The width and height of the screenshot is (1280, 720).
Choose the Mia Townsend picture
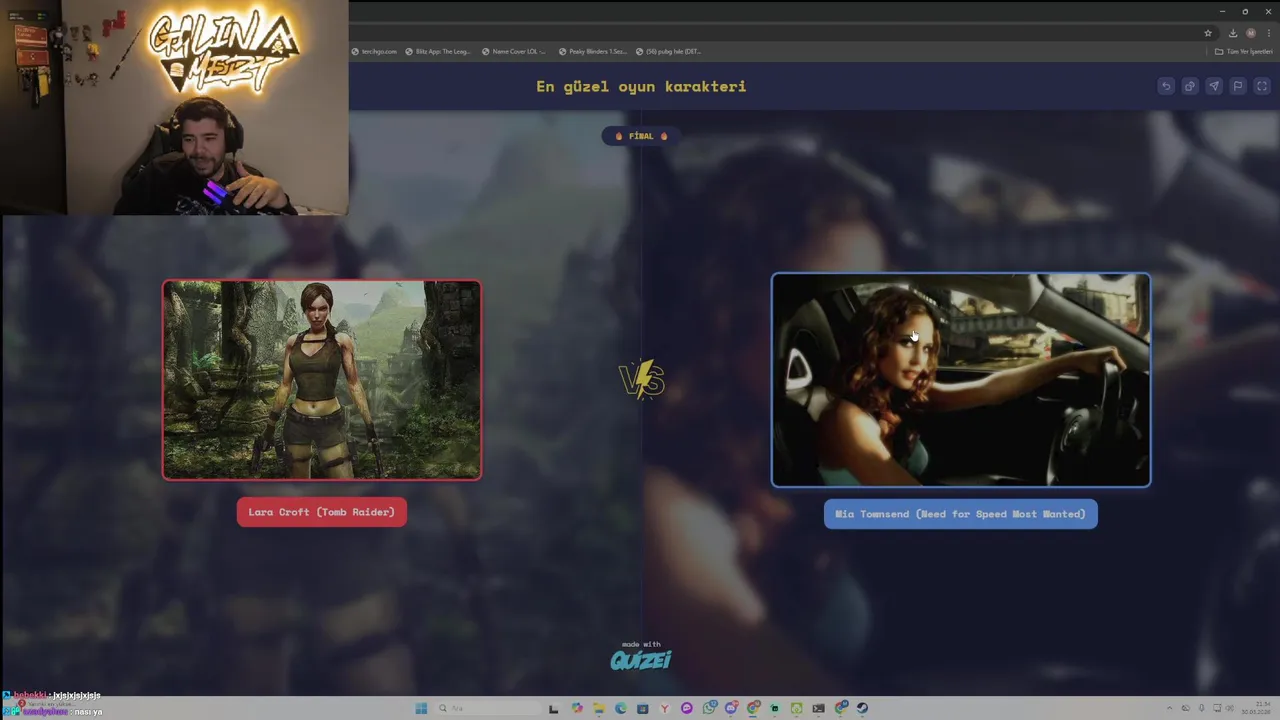pos(961,380)
